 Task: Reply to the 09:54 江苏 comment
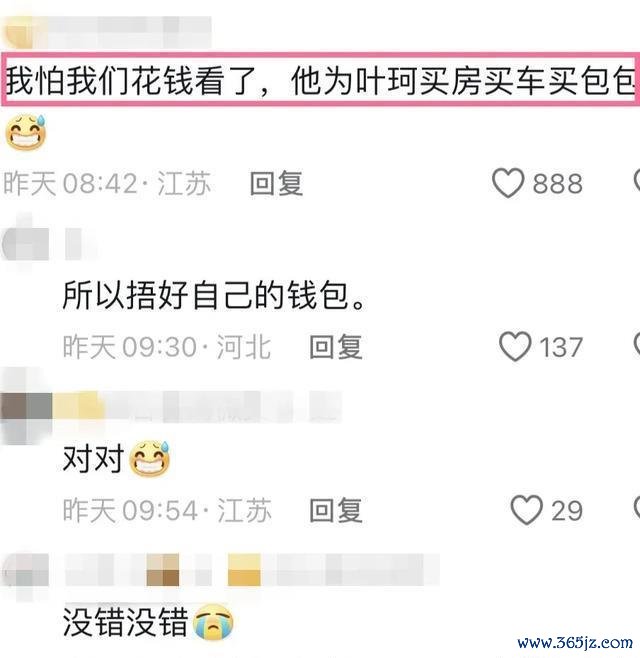336,510
